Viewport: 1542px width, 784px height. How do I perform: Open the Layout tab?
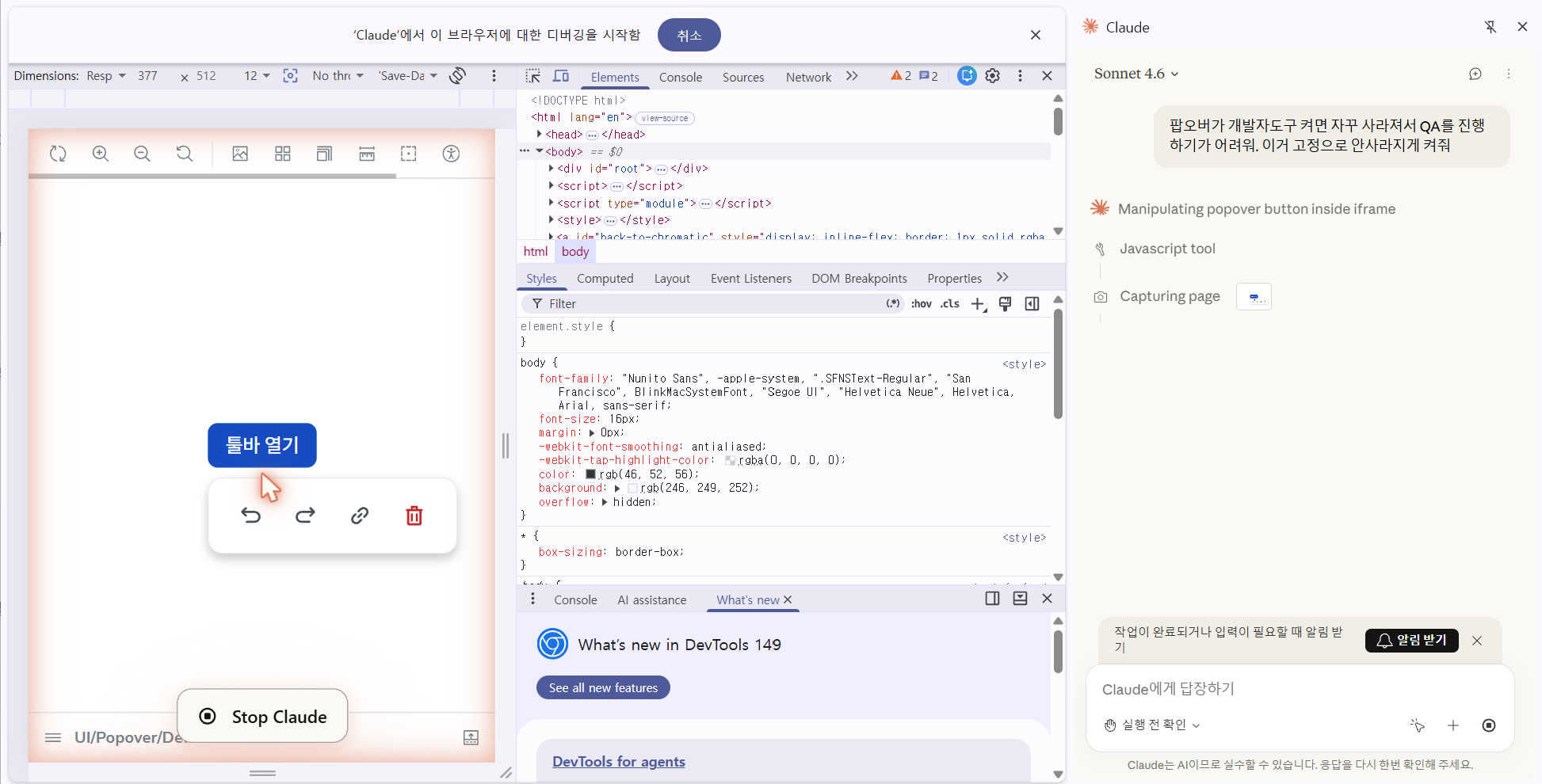pos(672,279)
